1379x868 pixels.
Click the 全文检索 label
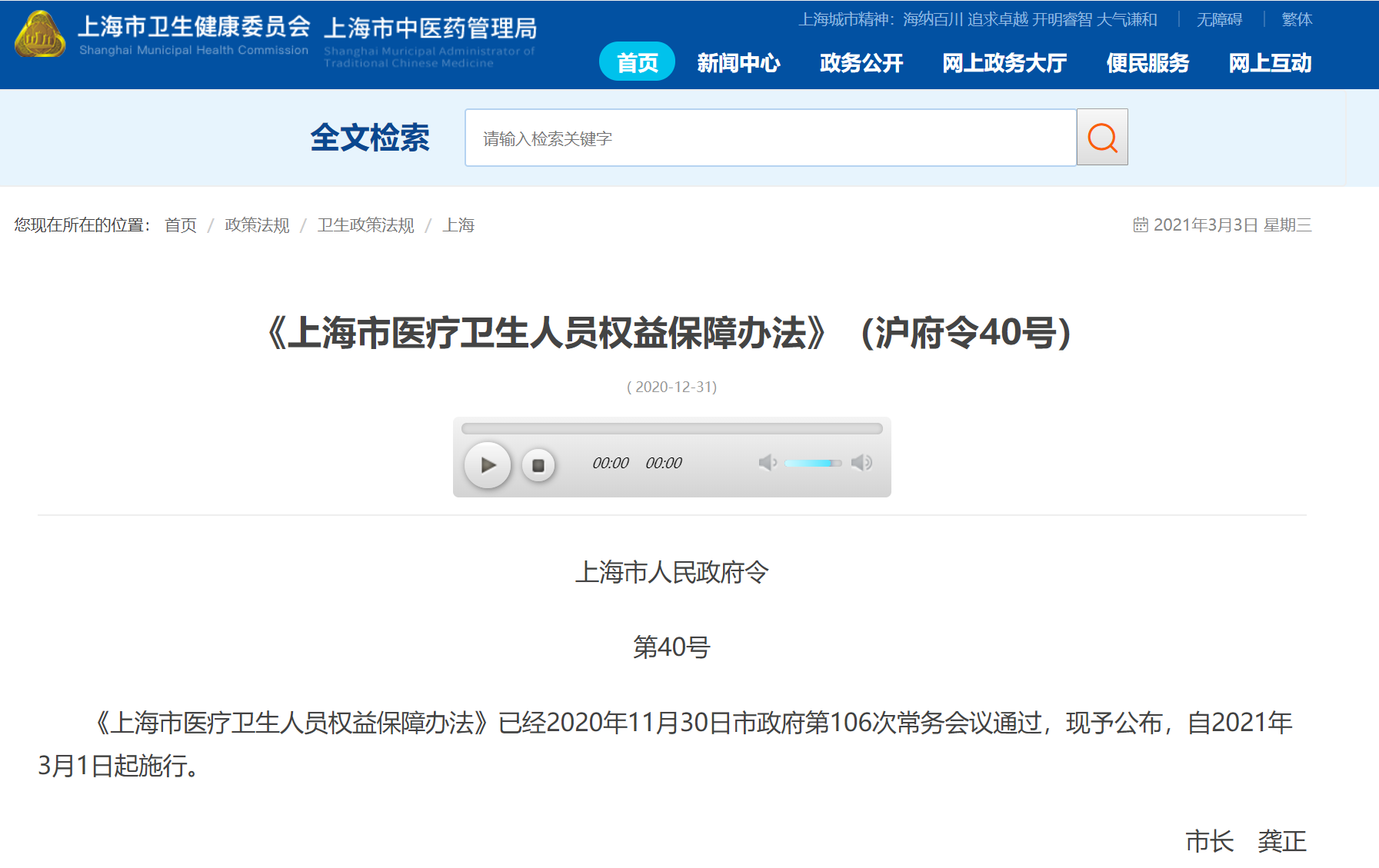tap(370, 138)
